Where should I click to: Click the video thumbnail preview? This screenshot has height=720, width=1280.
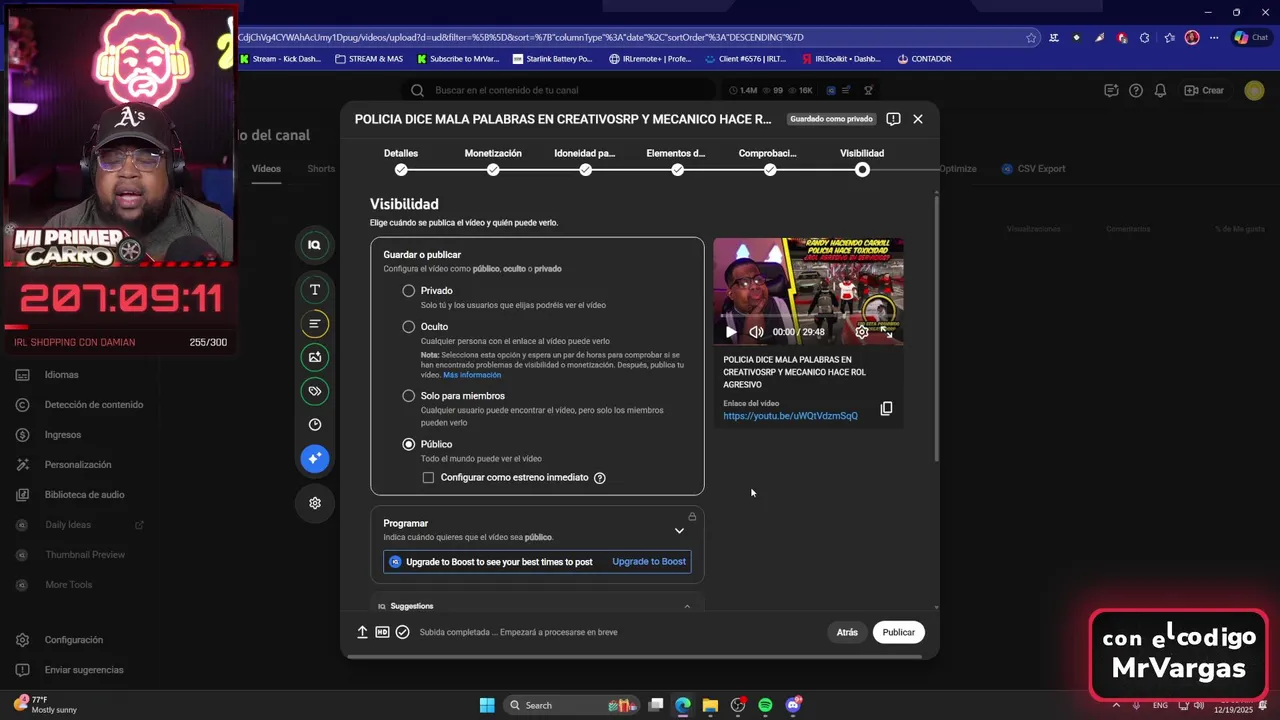[x=808, y=291]
